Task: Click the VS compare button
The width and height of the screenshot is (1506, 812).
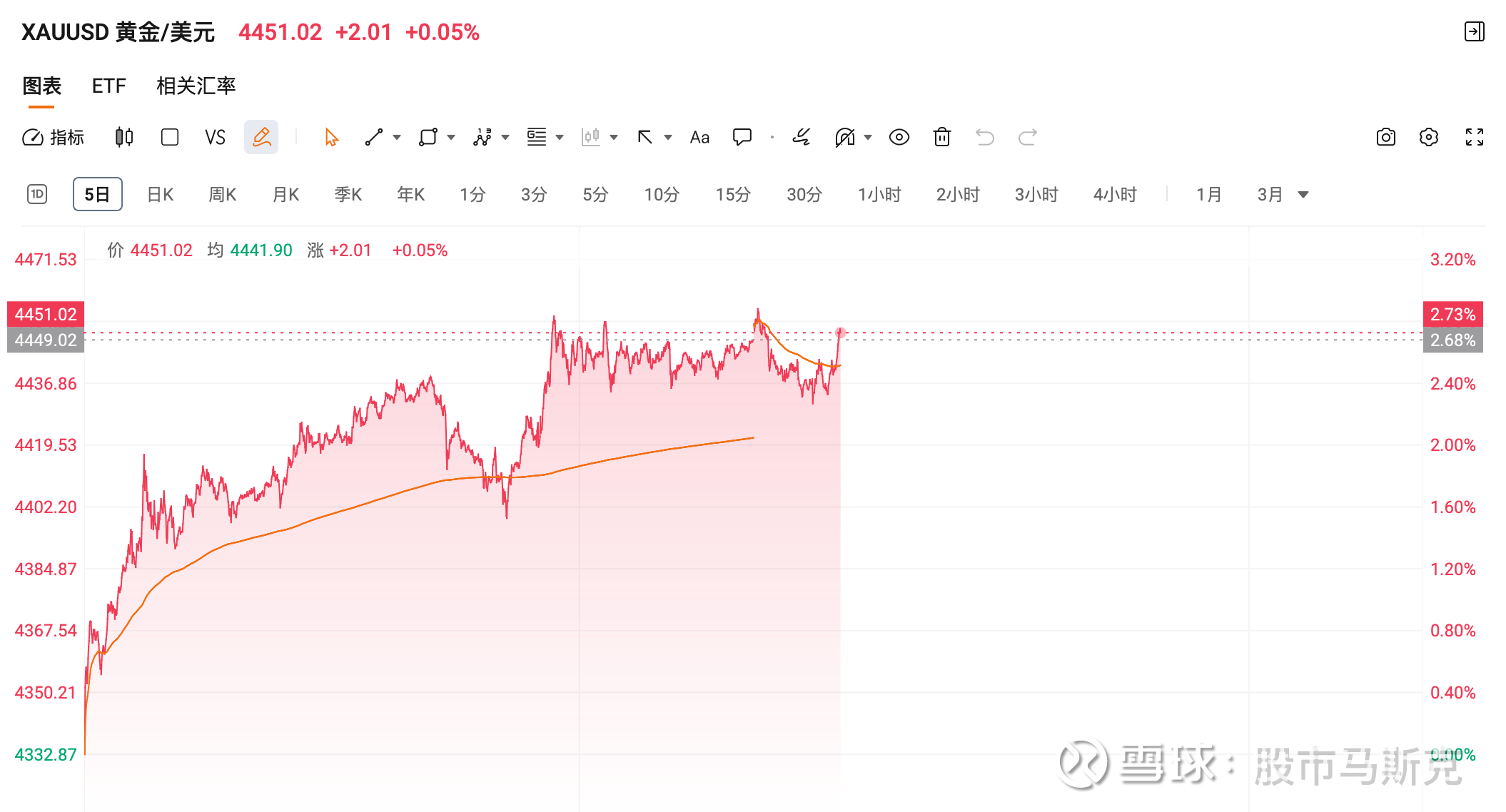Action: tap(215, 137)
